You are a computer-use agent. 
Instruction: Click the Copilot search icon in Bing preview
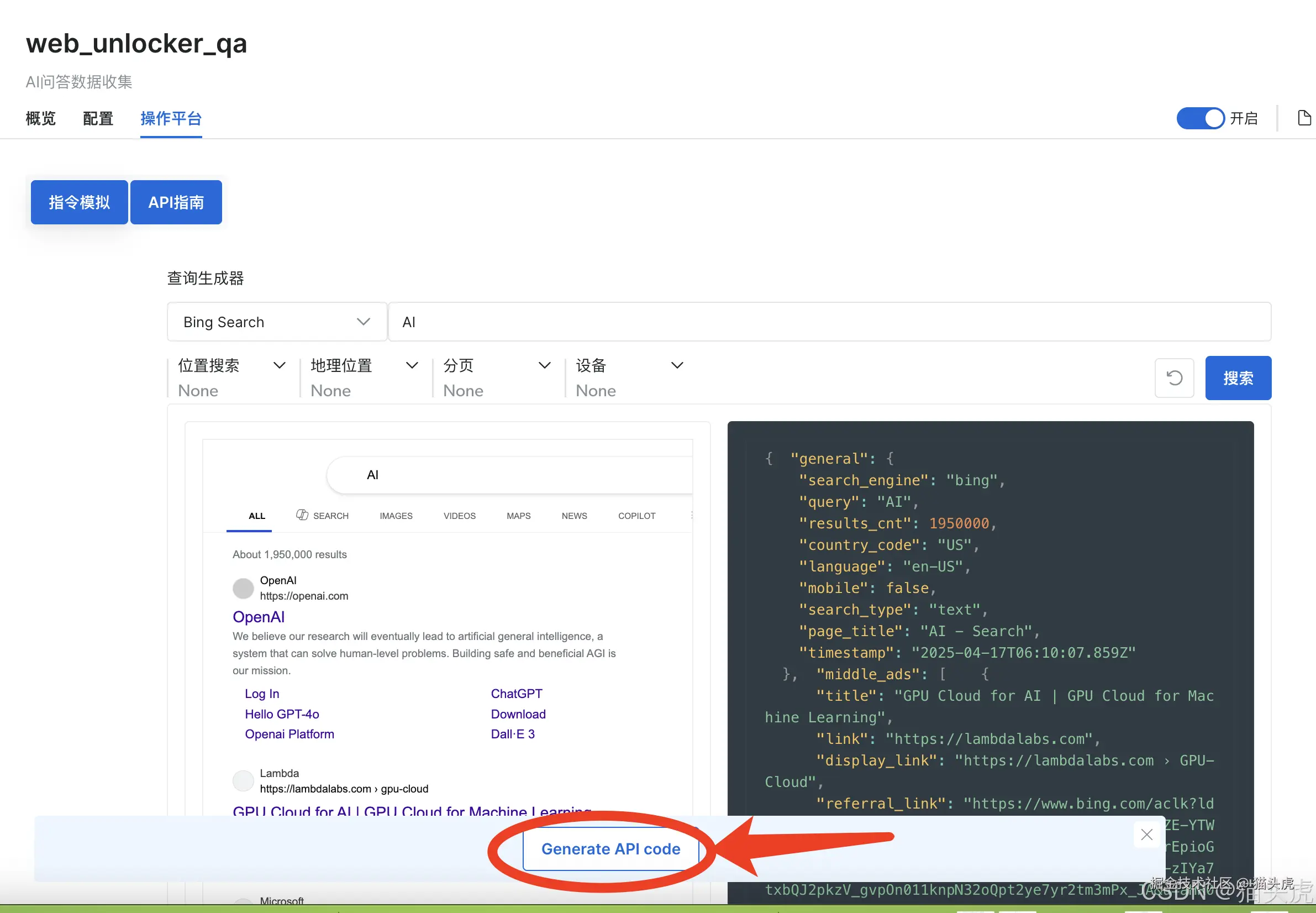click(x=302, y=516)
